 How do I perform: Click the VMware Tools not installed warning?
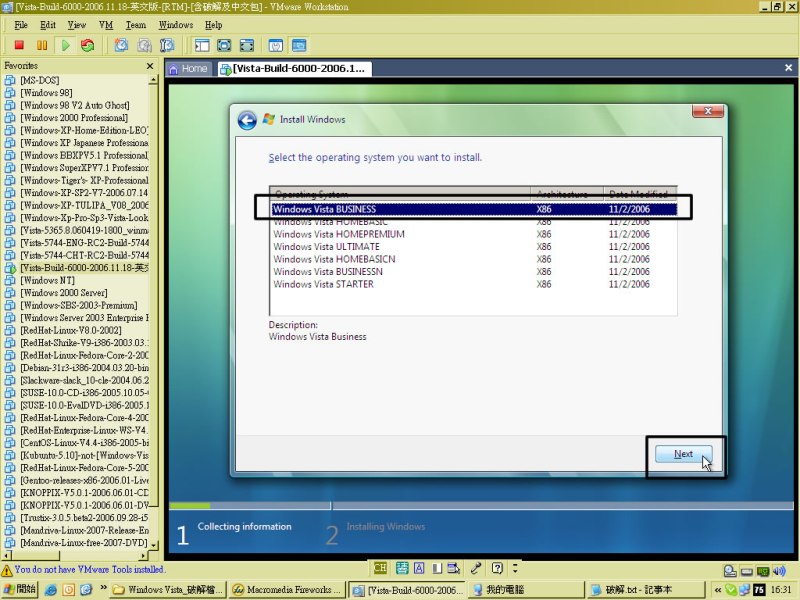pyautogui.click(x=83, y=569)
